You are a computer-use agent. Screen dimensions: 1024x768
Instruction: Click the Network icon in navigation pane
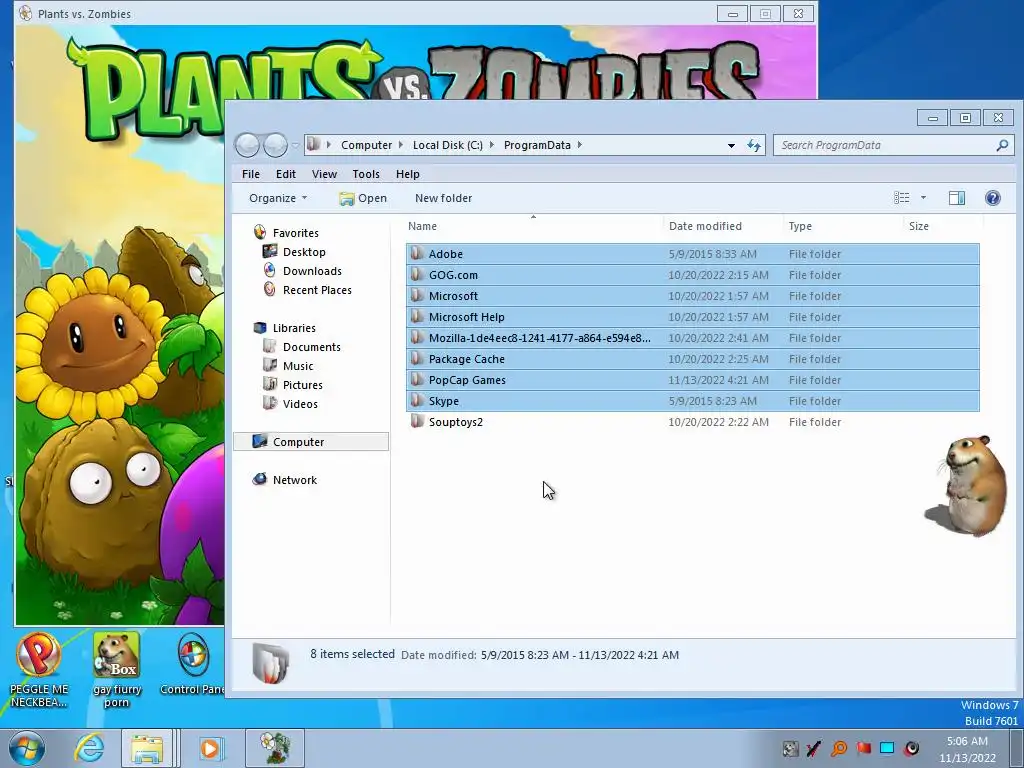(260, 479)
